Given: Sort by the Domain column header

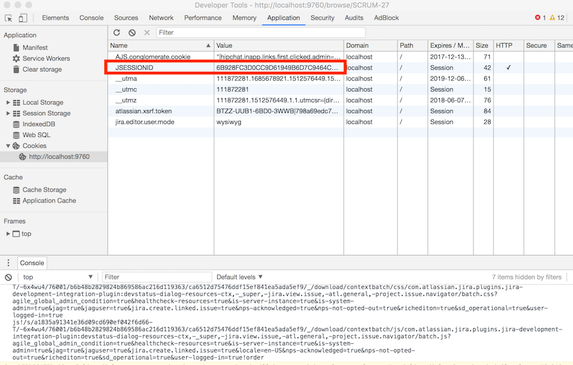Looking at the screenshot, I should tap(370, 46).
